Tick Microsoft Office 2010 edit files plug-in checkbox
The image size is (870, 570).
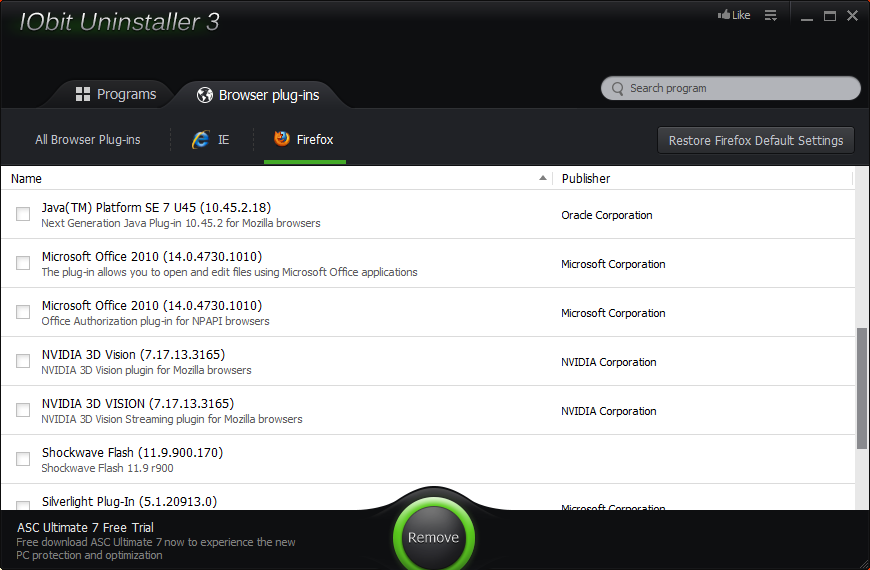point(23,263)
